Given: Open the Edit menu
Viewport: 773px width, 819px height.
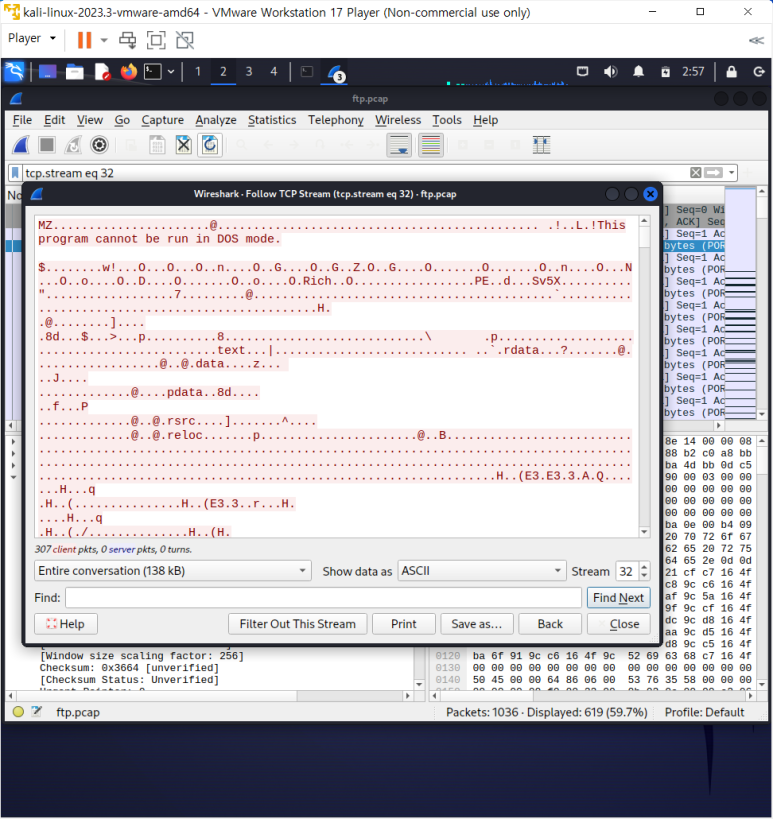Looking at the screenshot, I should (x=54, y=120).
